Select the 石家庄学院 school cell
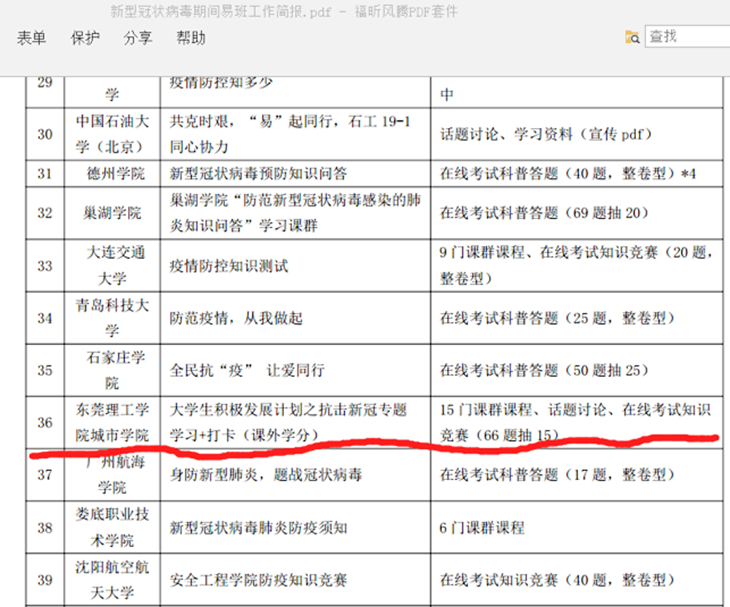The width and height of the screenshot is (730, 607). [x=112, y=370]
